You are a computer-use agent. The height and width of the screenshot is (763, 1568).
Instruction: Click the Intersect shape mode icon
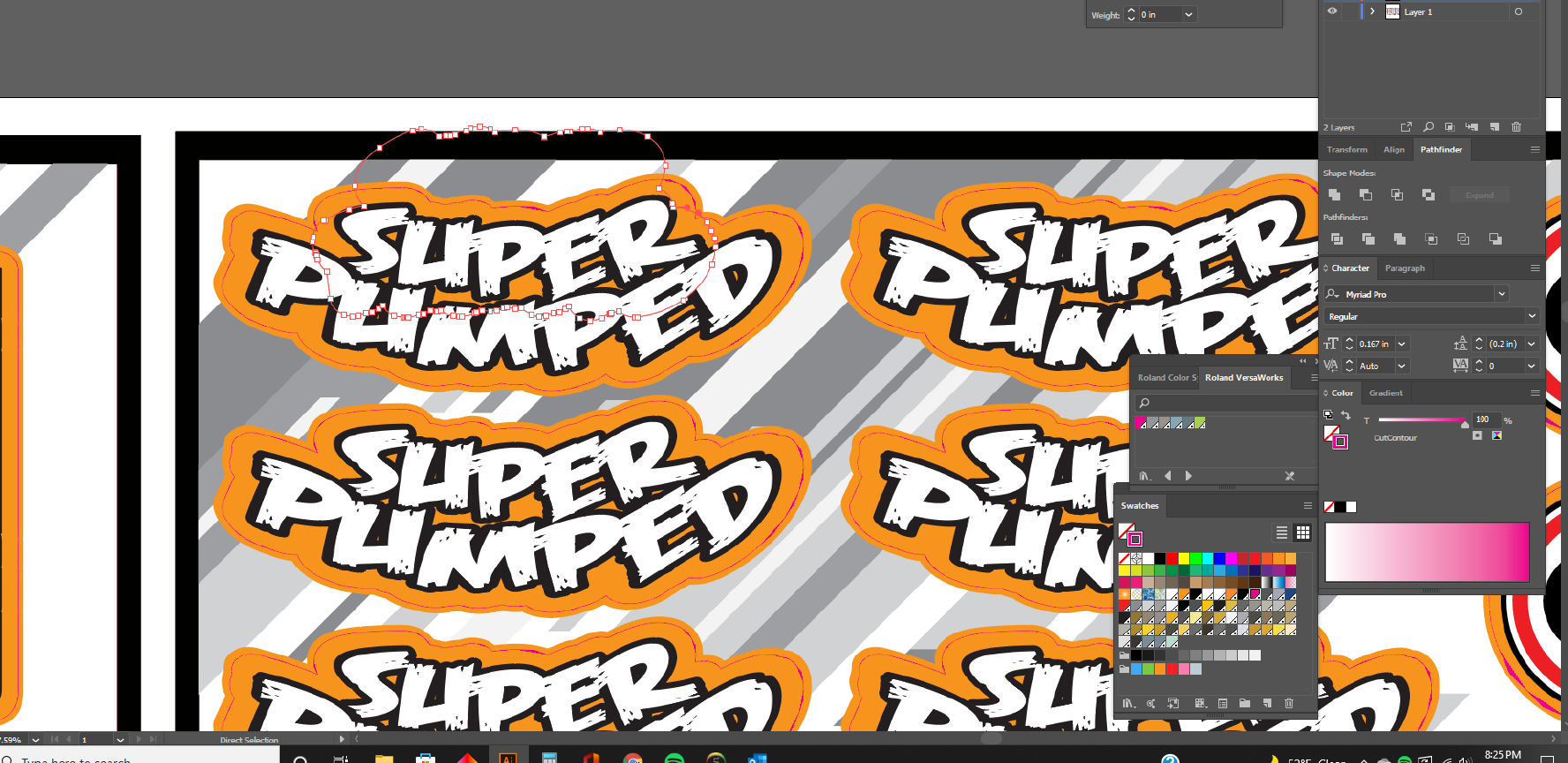click(x=1397, y=194)
